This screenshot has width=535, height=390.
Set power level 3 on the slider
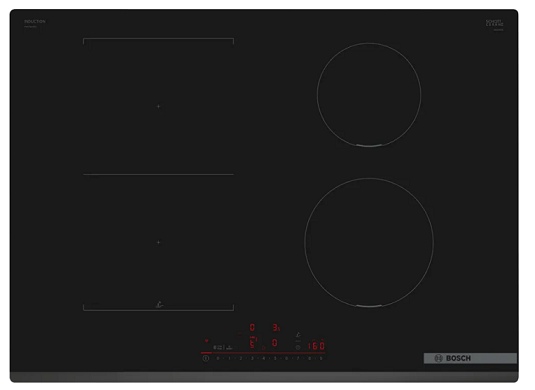click(x=252, y=358)
